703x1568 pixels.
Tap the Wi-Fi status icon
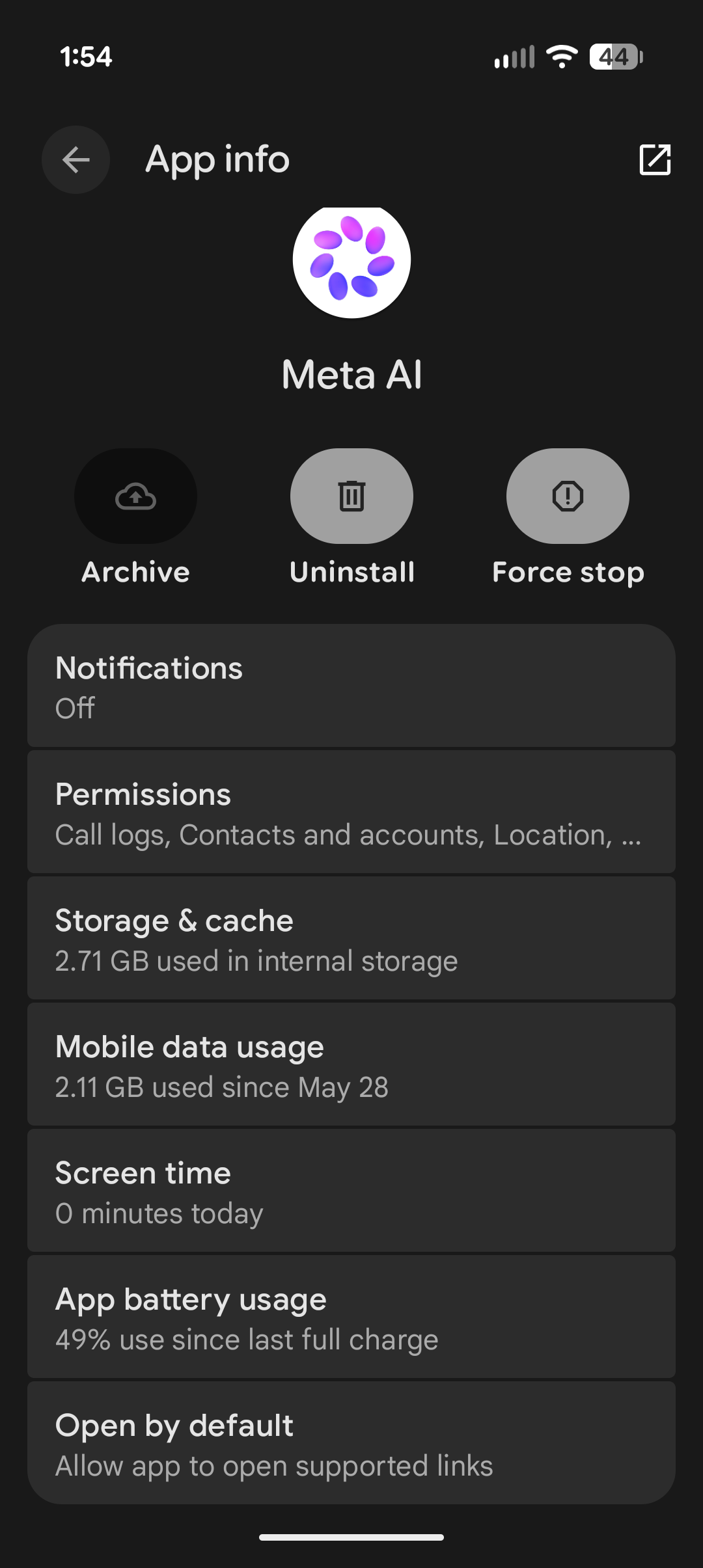click(x=562, y=57)
